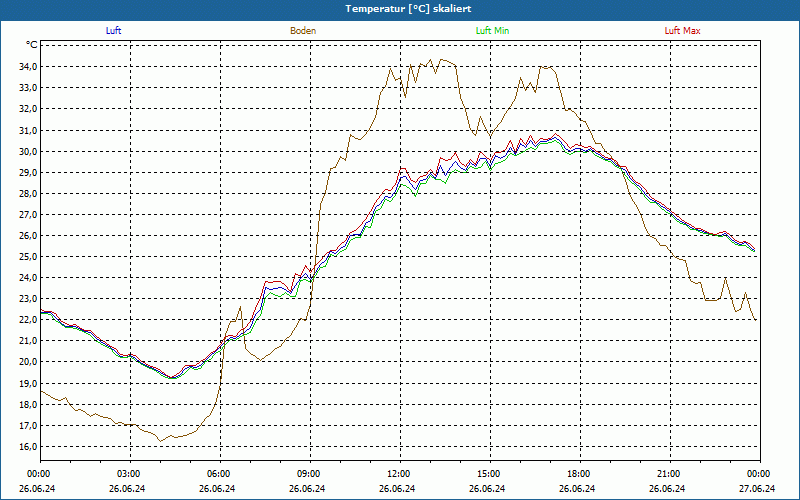This screenshot has width=800, height=500.
Task: Click the '20,0' y-axis value
Action: point(28,362)
